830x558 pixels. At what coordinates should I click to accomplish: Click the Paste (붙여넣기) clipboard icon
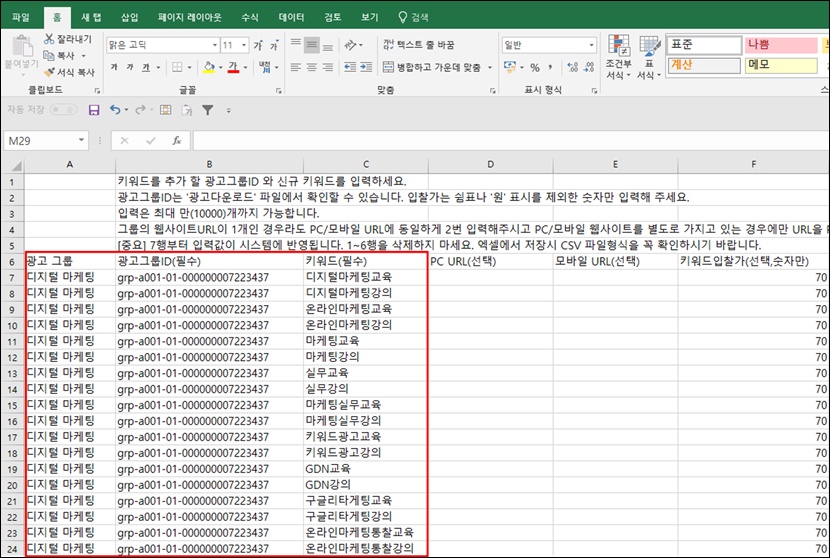pyautogui.click(x=22, y=46)
